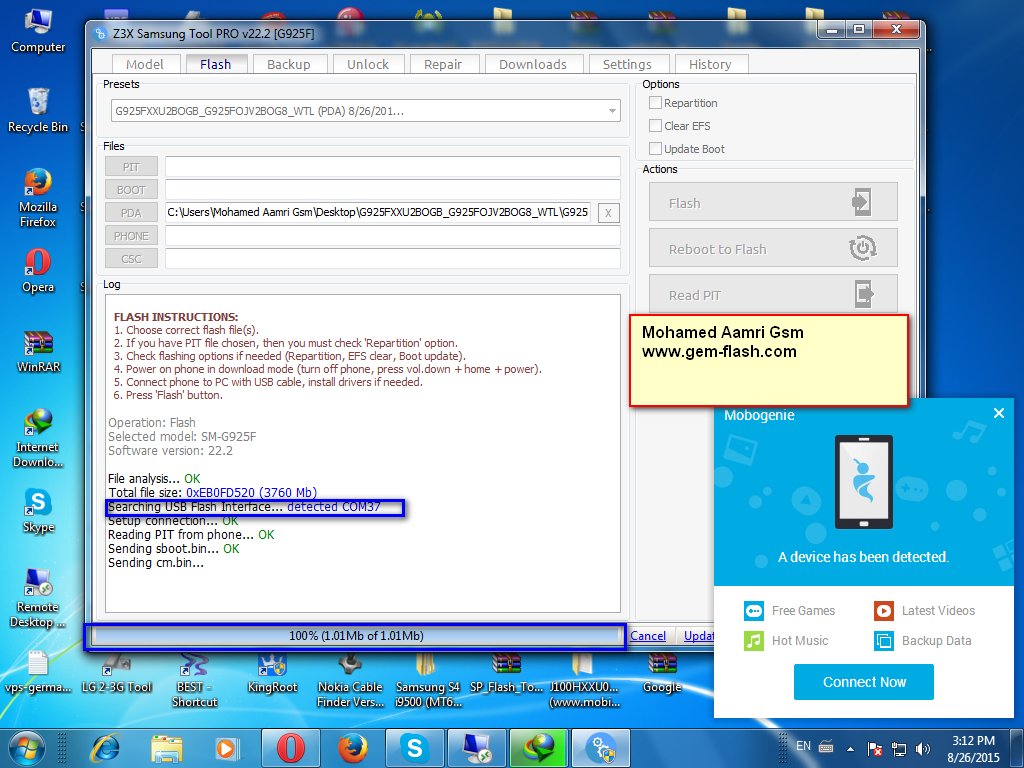Viewport: 1024px width, 768px height.
Task: Click the EN language indicator
Action: coord(803,746)
